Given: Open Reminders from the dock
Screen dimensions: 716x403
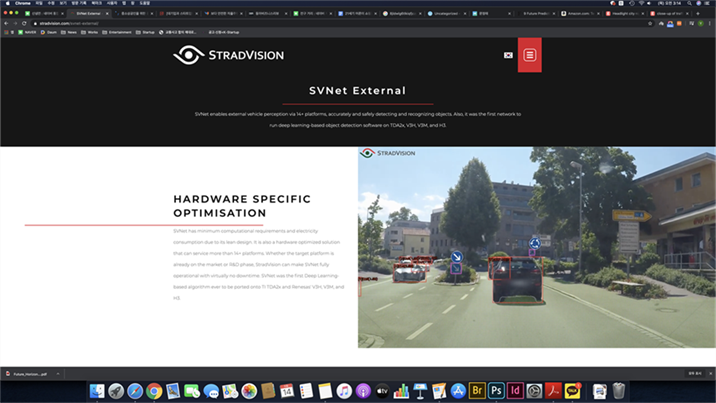Looking at the screenshot, I should [x=306, y=391].
